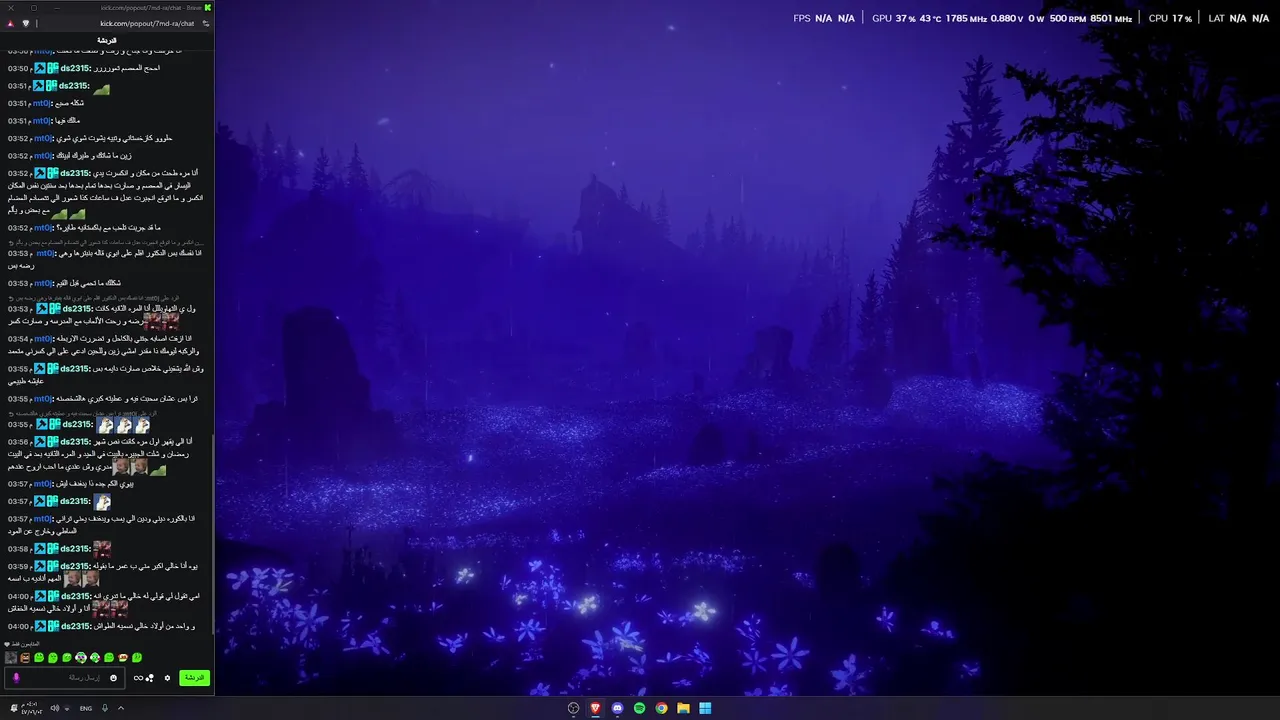This screenshot has width=1280, height=720.
Task: Open the File Explorer taskbar icon
Action: (x=683, y=708)
